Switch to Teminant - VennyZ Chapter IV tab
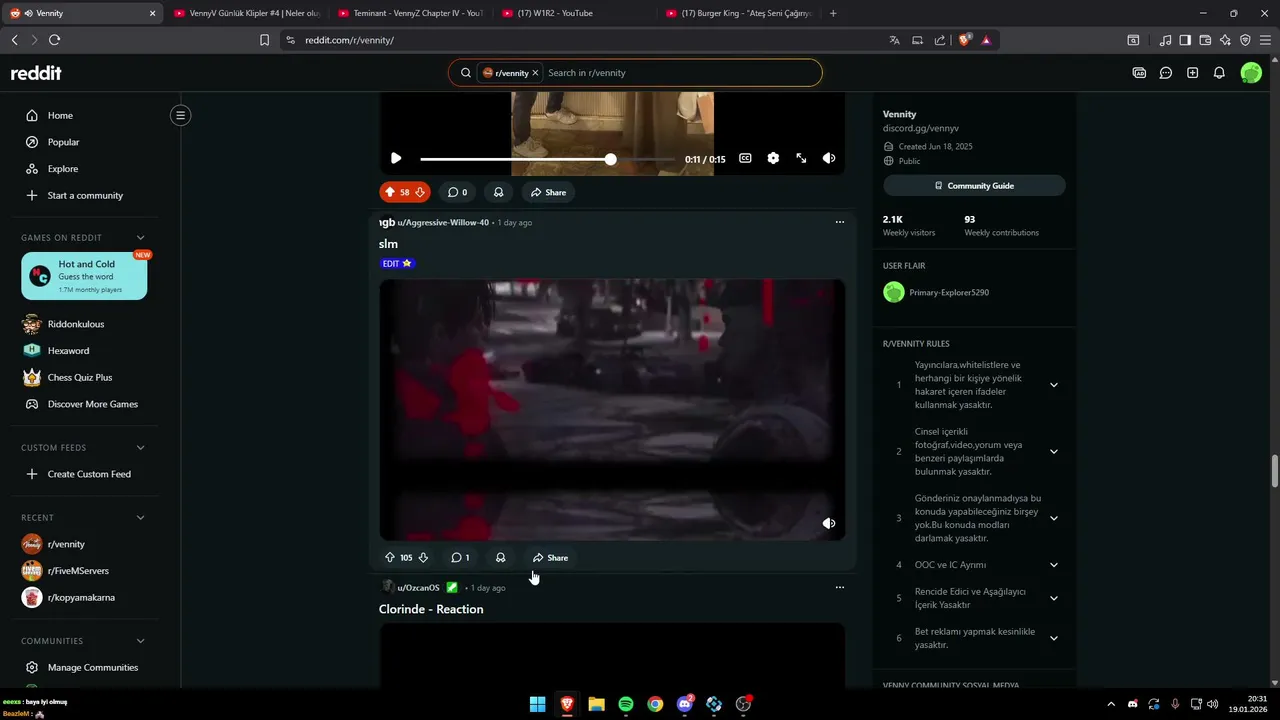This screenshot has height=720, width=1280. click(x=411, y=13)
